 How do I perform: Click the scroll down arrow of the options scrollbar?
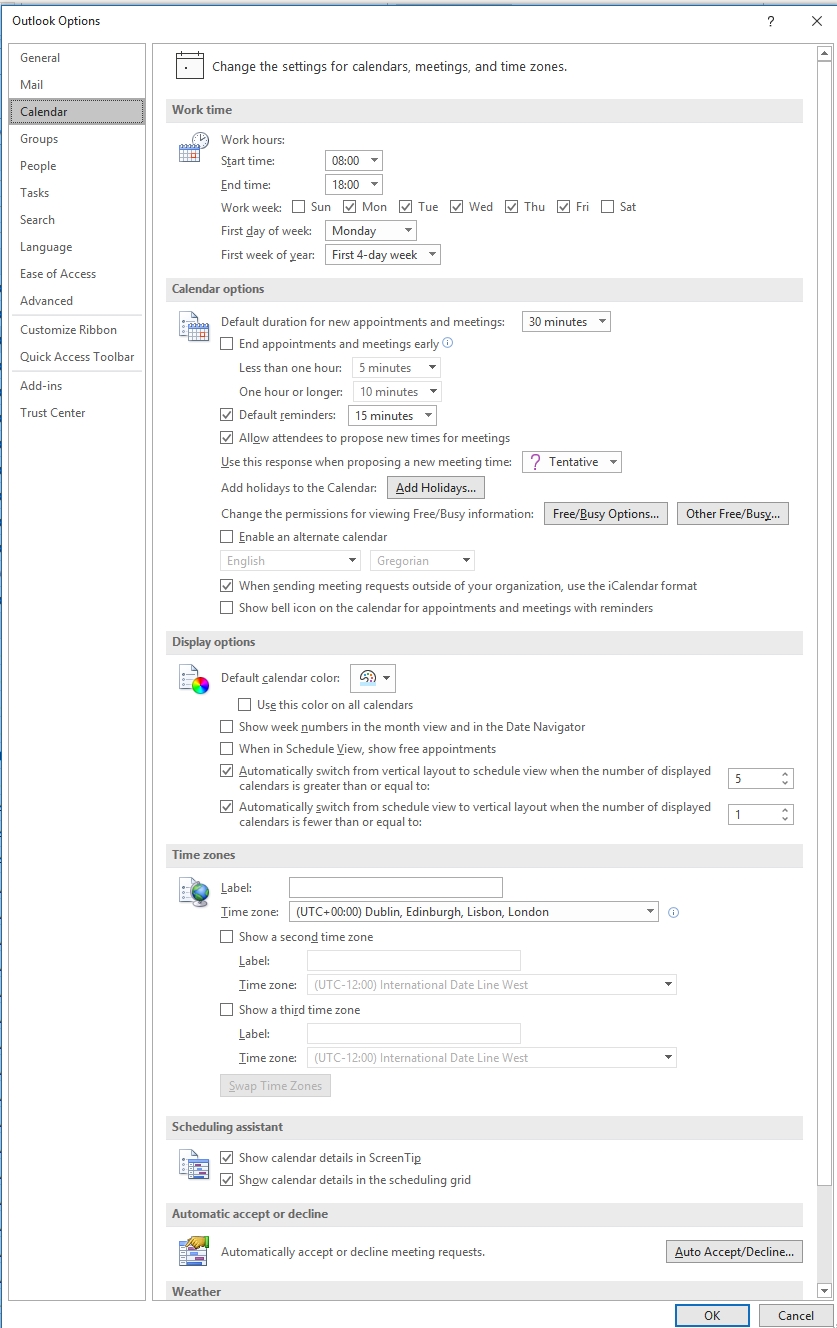(x=824, y=1291)
